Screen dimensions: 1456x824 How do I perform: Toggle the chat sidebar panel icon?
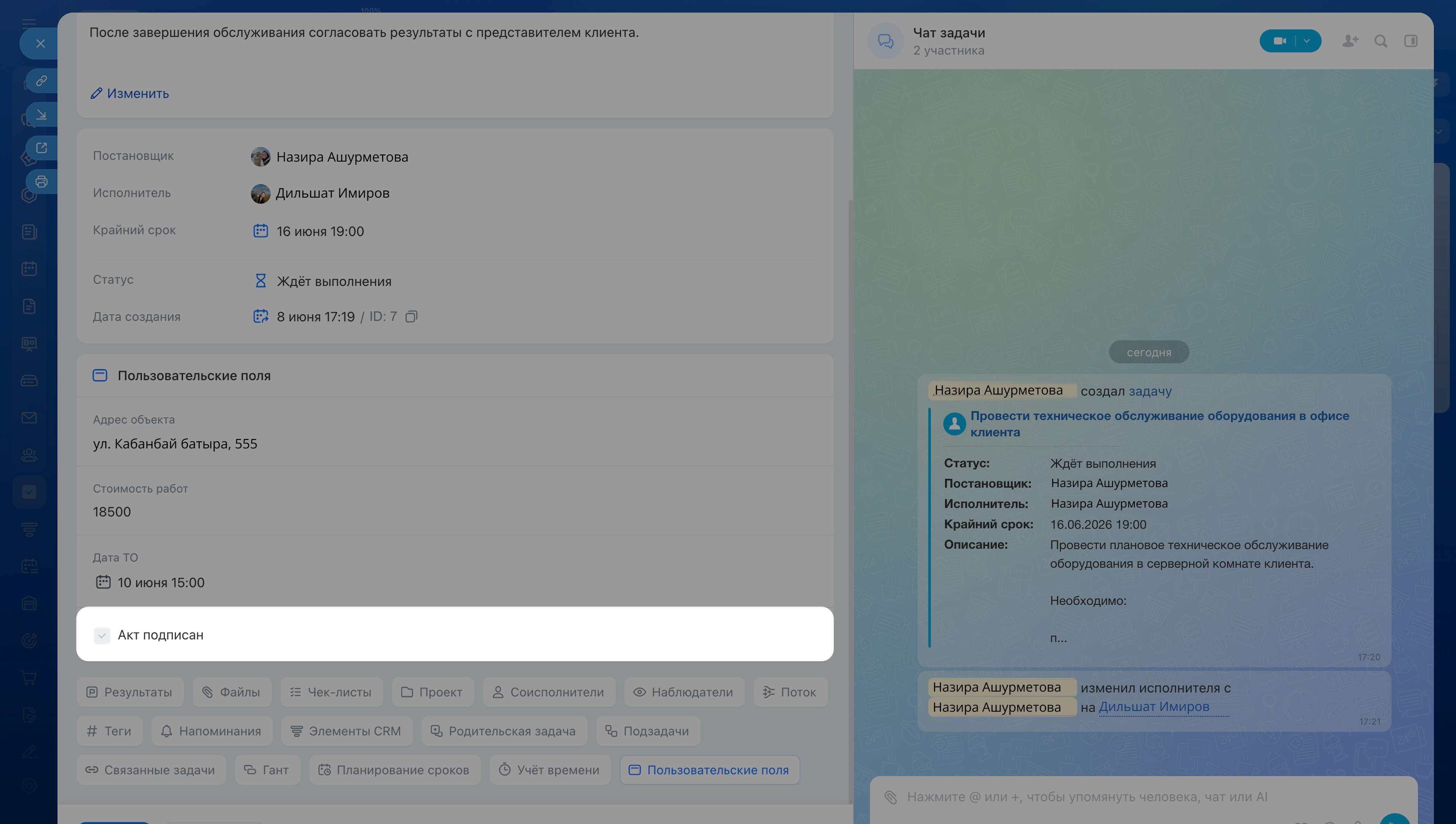tap(1411, 41)
